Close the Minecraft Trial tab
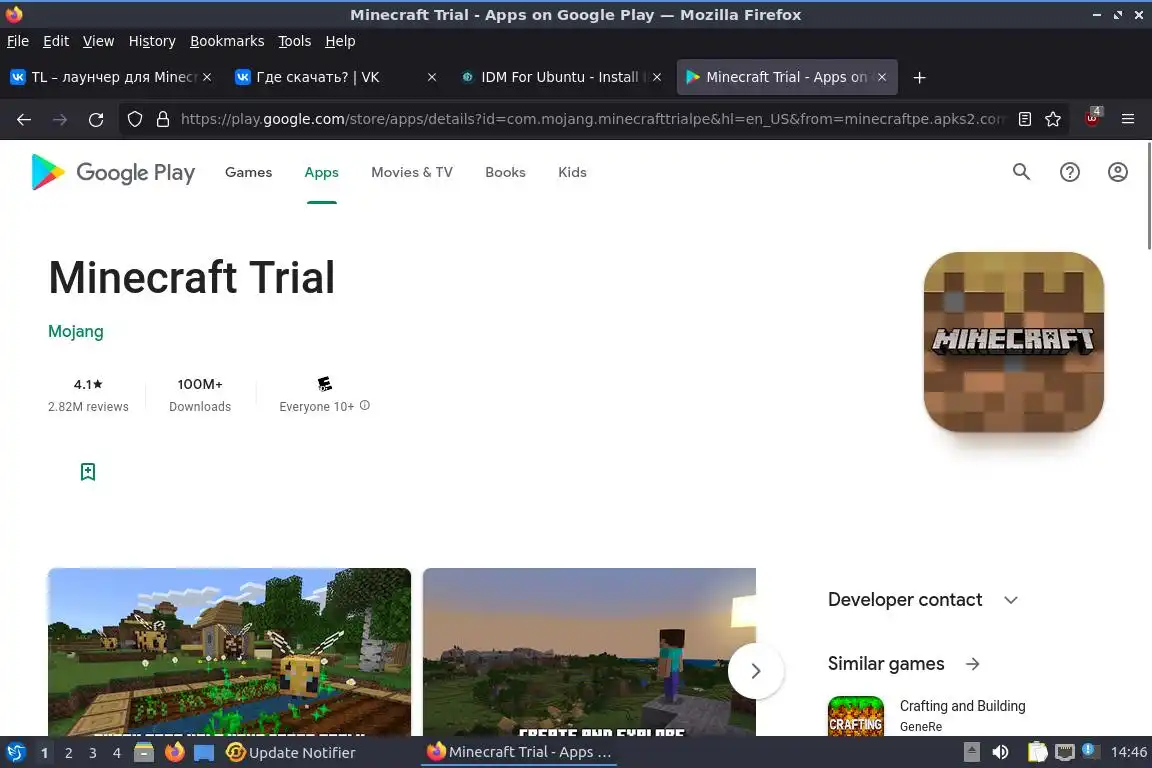1152x768 pixels. (x=882, y=77)
